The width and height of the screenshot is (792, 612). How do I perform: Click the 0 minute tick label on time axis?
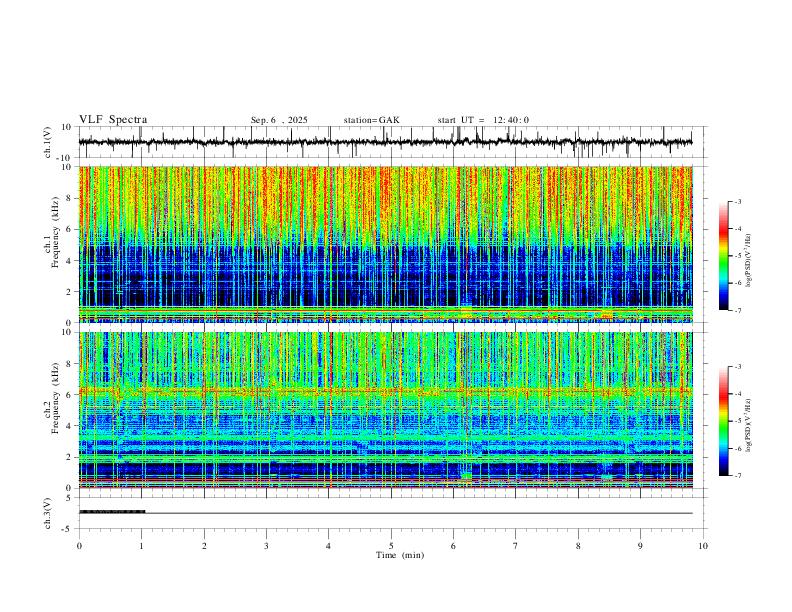tap(79, 546)
